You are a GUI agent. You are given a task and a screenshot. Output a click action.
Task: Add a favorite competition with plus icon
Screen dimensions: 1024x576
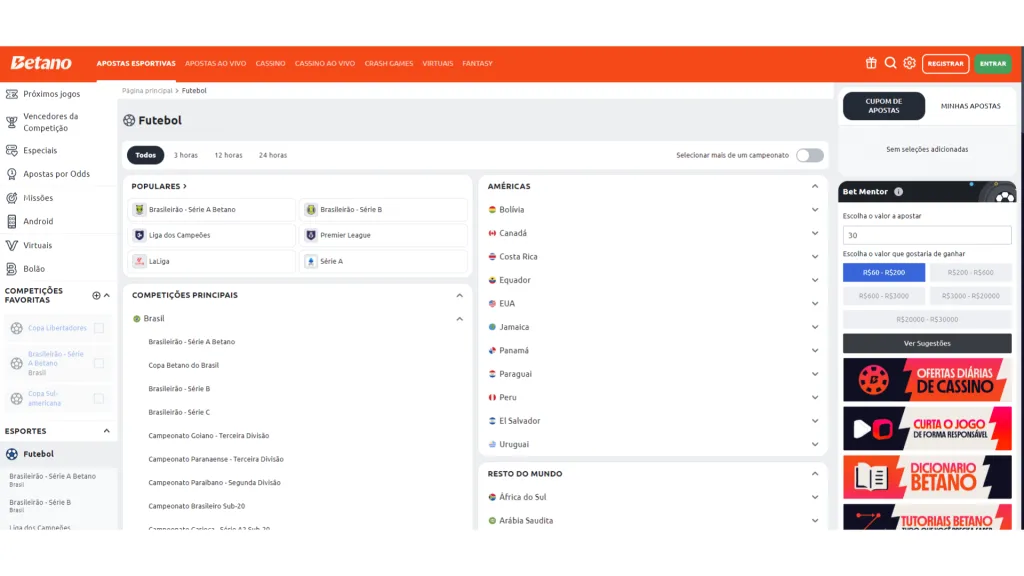[x=96, y=295]
